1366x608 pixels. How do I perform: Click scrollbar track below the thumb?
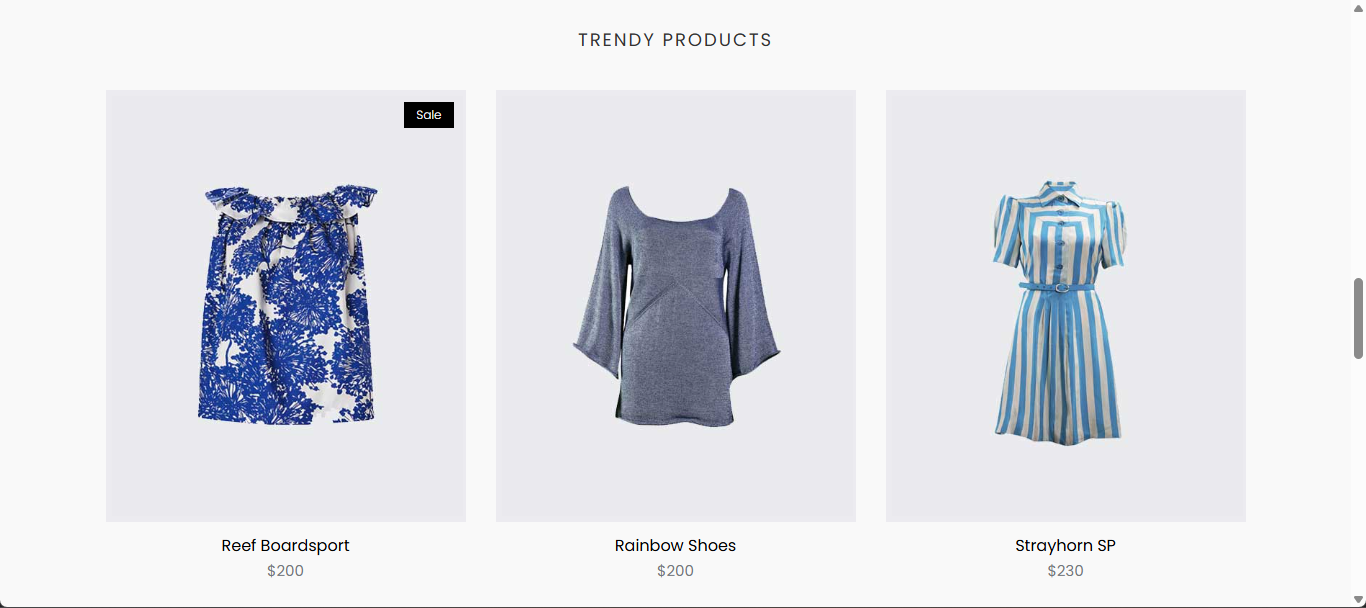(x=1358, y=475)
